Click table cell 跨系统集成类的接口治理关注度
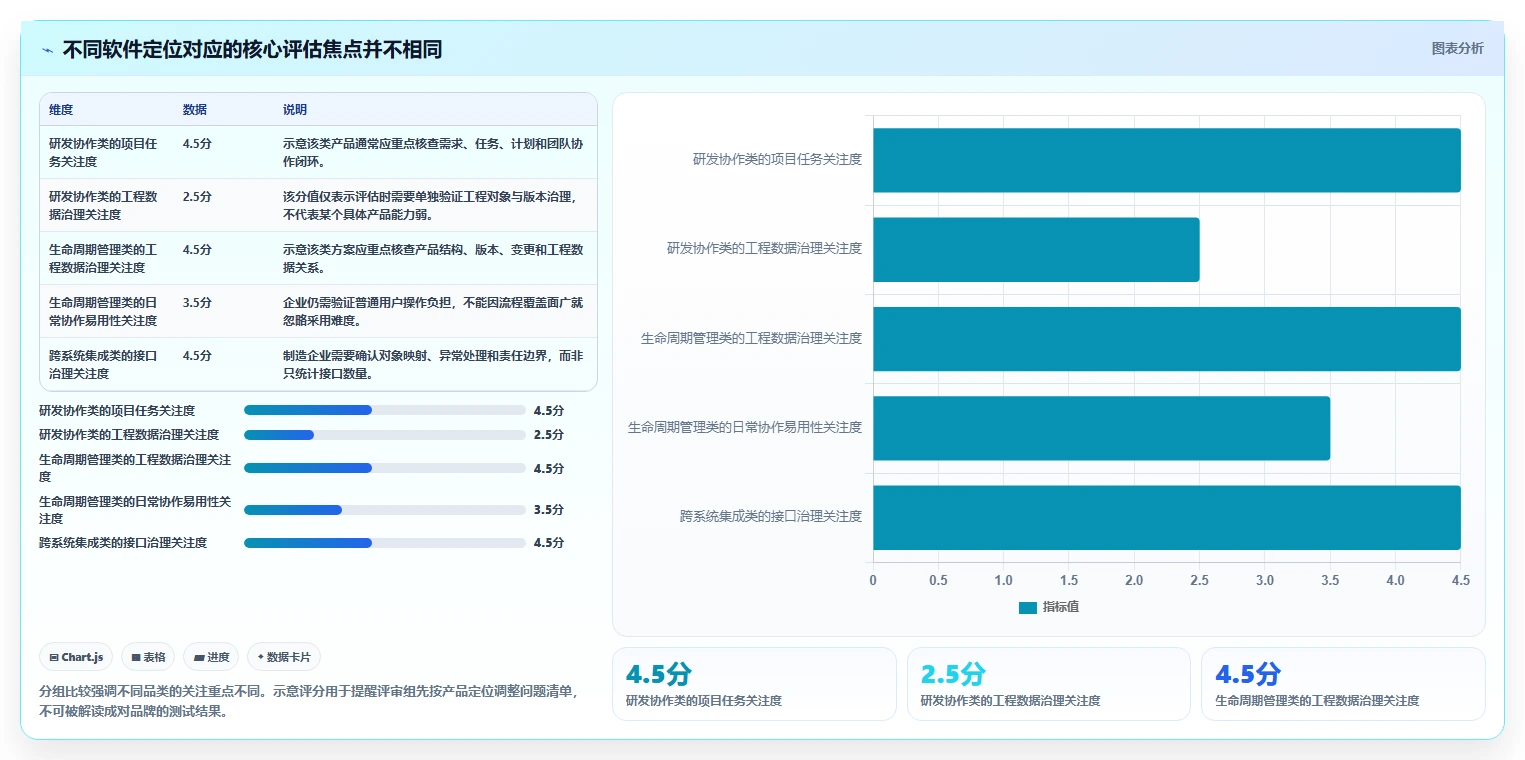1525x760 pixels. pyautogui.click(x=105, y=364)
